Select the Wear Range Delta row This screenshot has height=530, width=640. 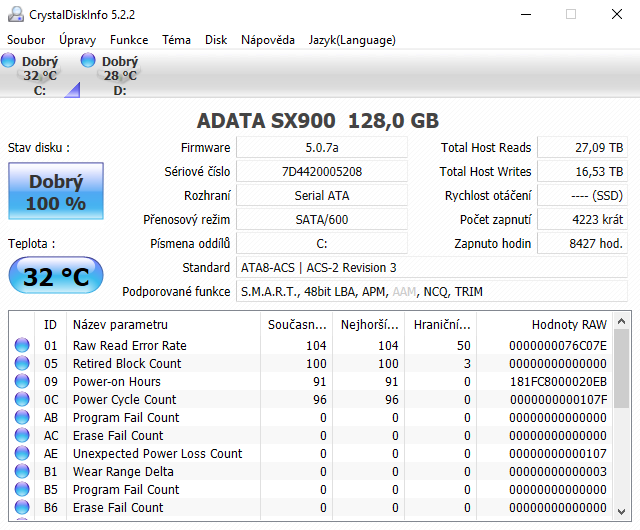pos(311,471)
